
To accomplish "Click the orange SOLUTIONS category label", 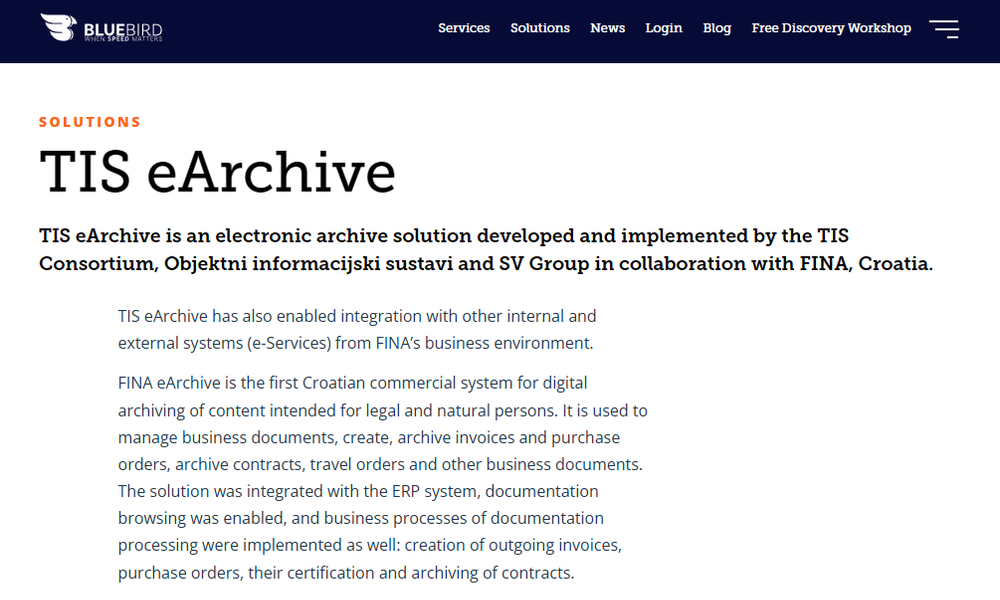I will tap(90, 122).
